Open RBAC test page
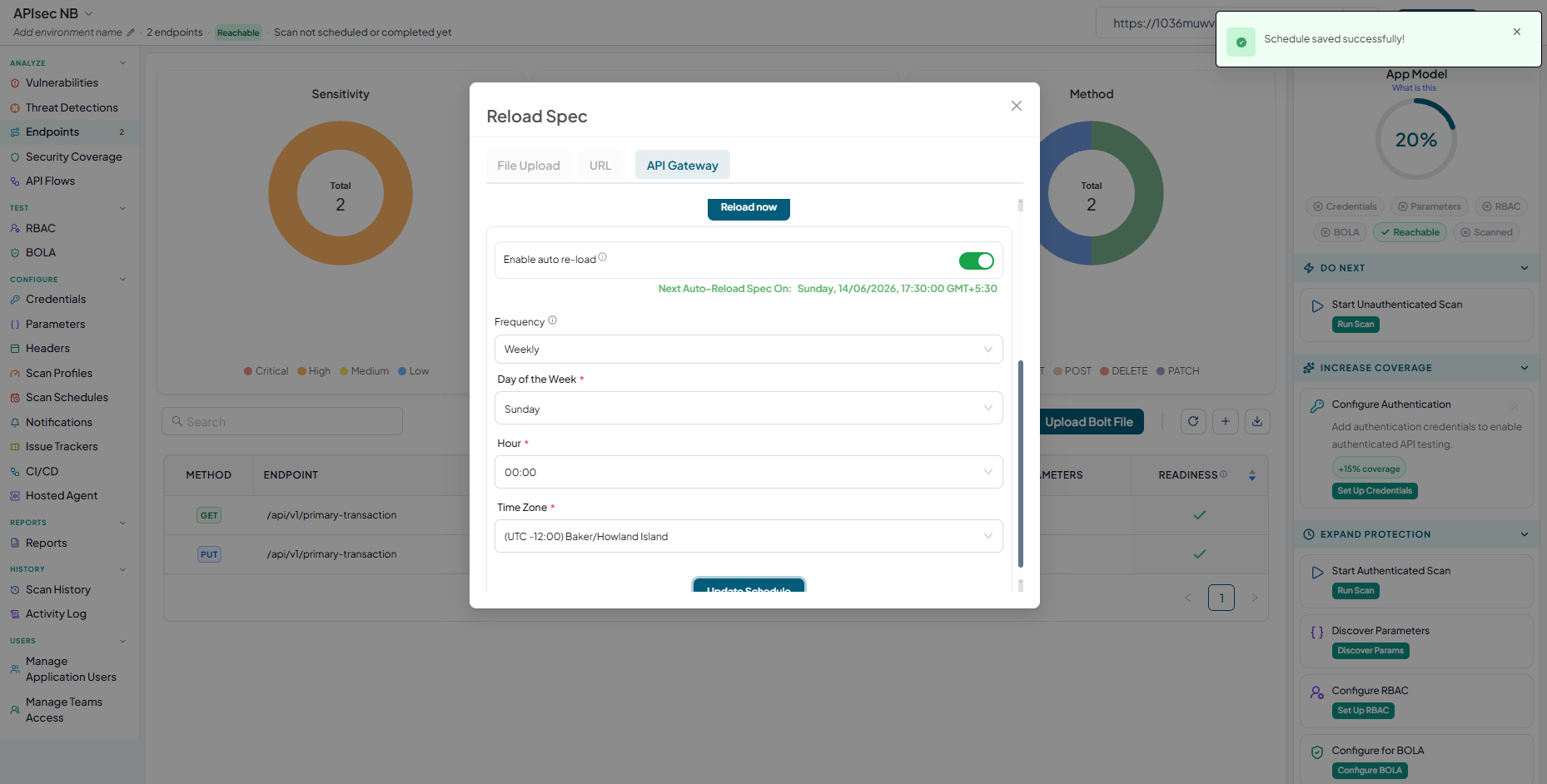 pos(40,229)
